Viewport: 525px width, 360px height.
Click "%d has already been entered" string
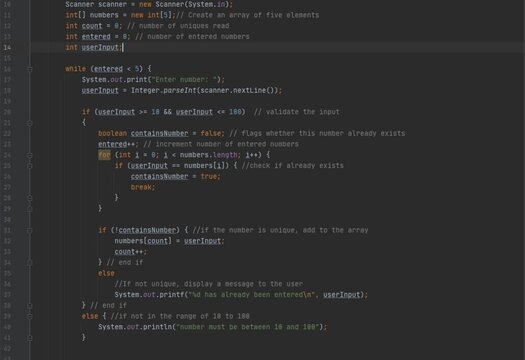[251, 295]
